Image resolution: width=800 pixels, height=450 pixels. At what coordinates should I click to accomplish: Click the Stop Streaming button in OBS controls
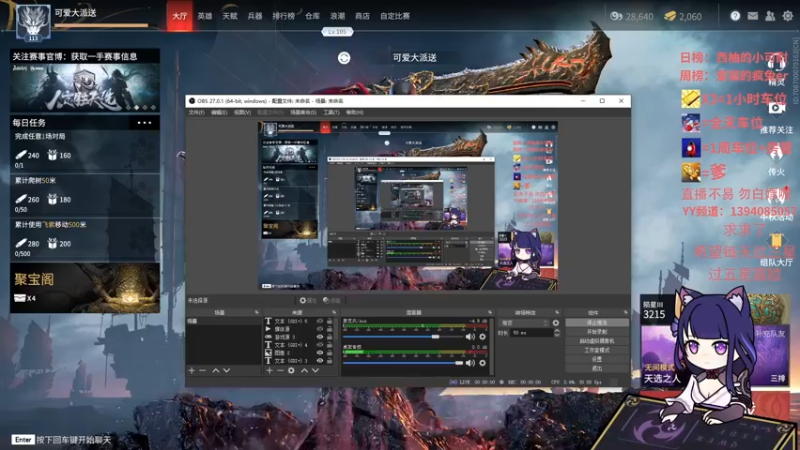coord(596,323)
